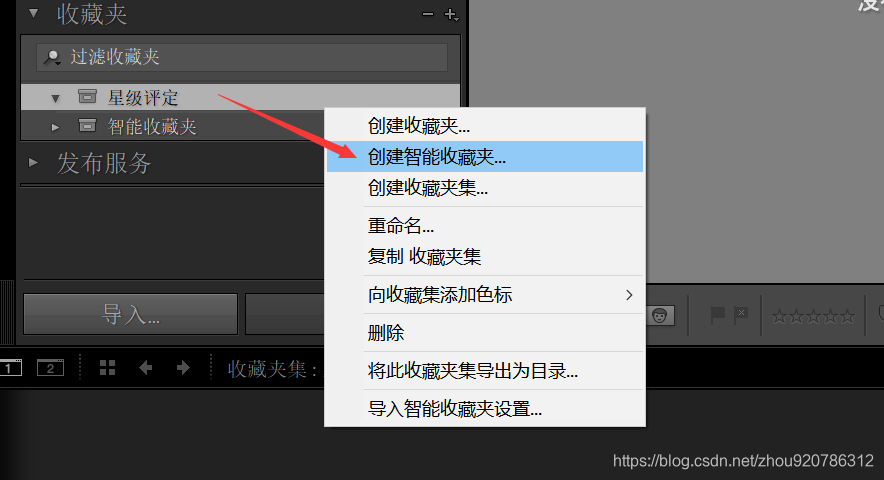Collapse the 收藏夹 panel triangle
The height and width of the screenshot is (480, 884).
(34, 14)
